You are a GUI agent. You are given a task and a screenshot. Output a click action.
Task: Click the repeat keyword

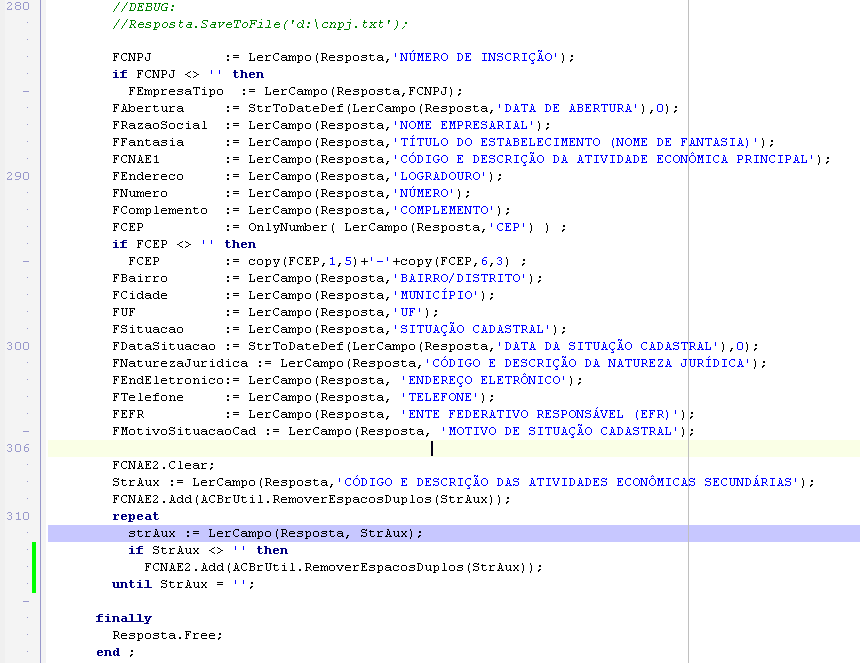(x=136, y=517)
